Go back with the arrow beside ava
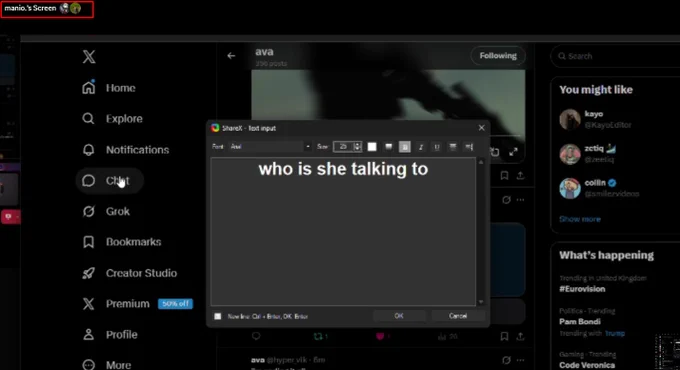This screenshot has height=370, width=680. tap(231, 56)
